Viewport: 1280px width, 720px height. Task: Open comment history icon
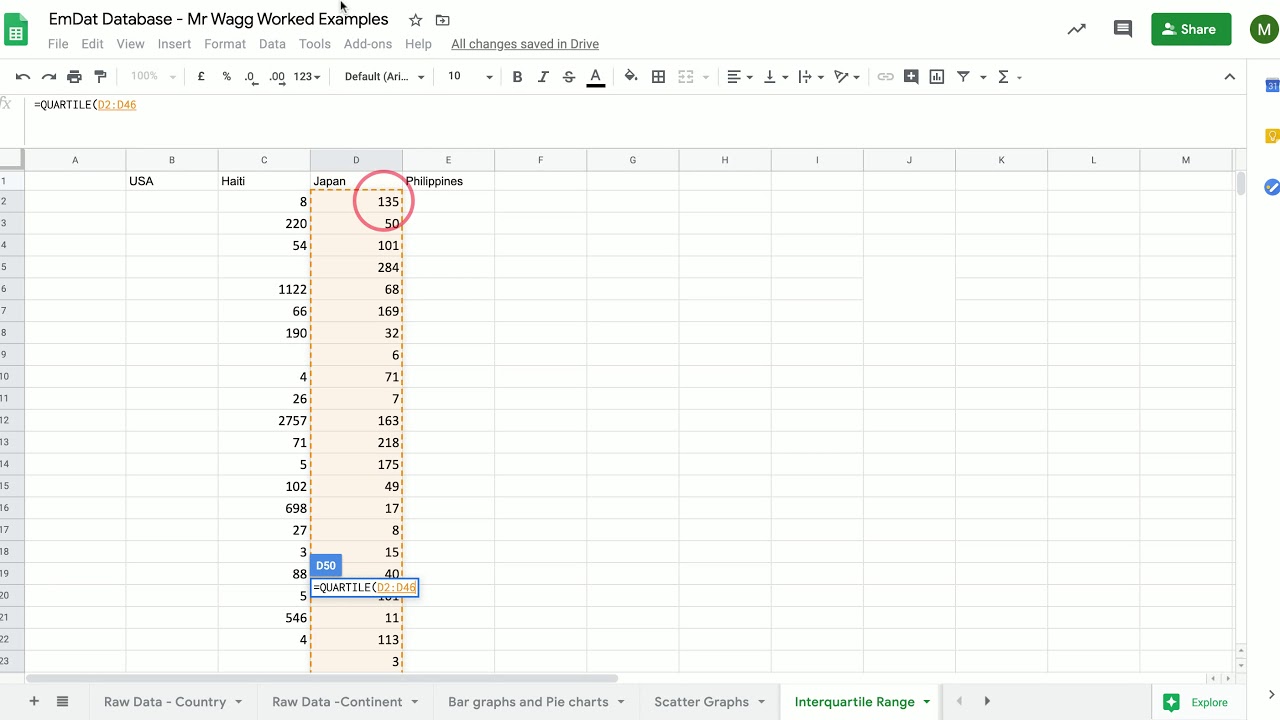(1123, 29)
